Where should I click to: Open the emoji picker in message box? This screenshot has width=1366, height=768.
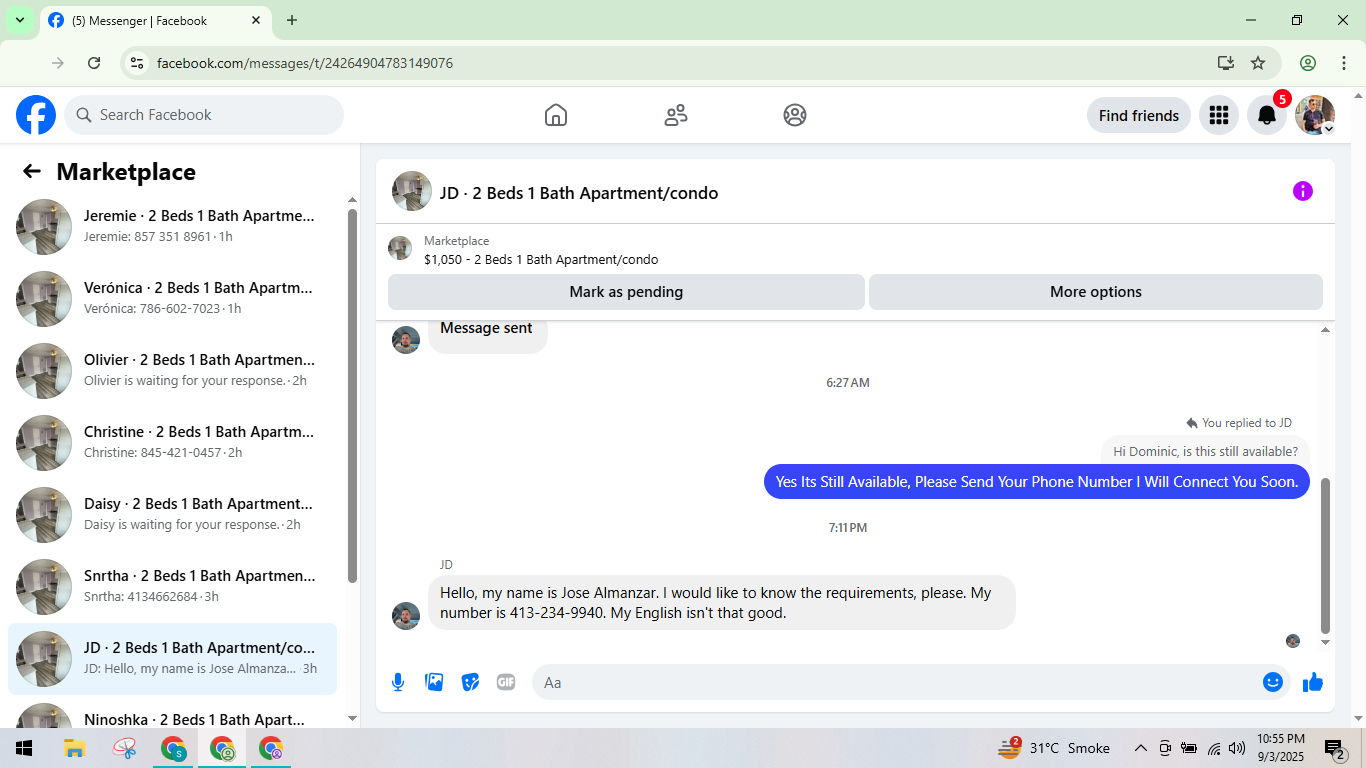point(1273,682)
